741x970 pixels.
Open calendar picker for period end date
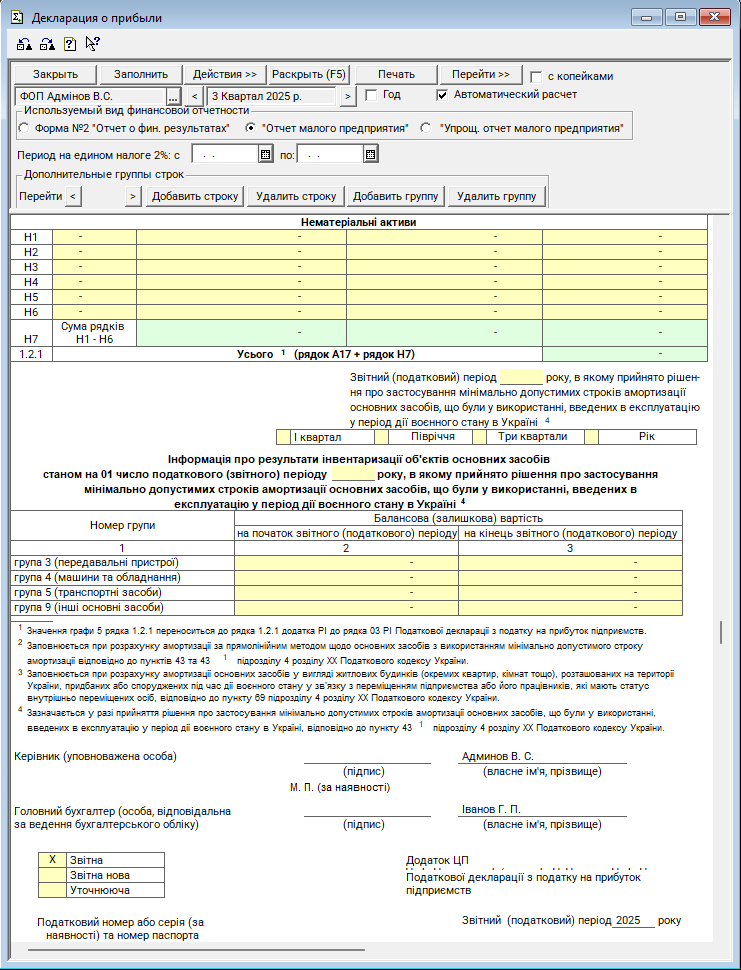(x=370, y=155)
